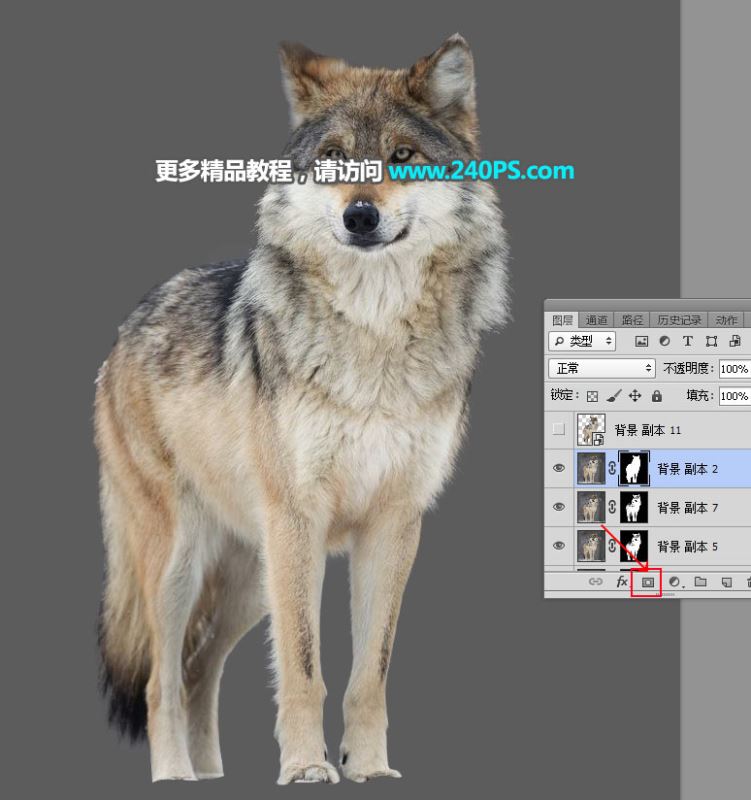The image size is (751, 800).
Task: Click mask link icon on 背景 副本 2
Action: pos(612,468)
